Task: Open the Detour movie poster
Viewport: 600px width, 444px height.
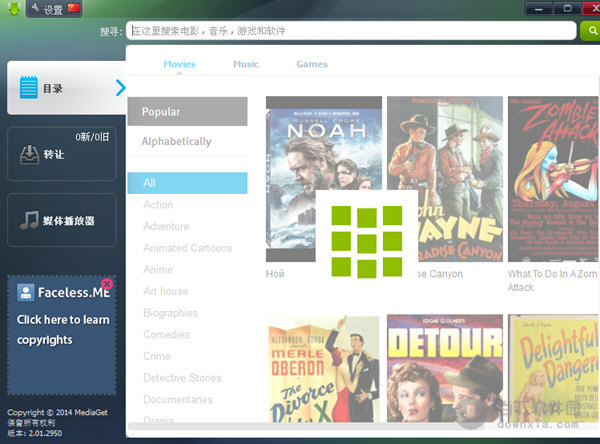Action: pos(445,369)
